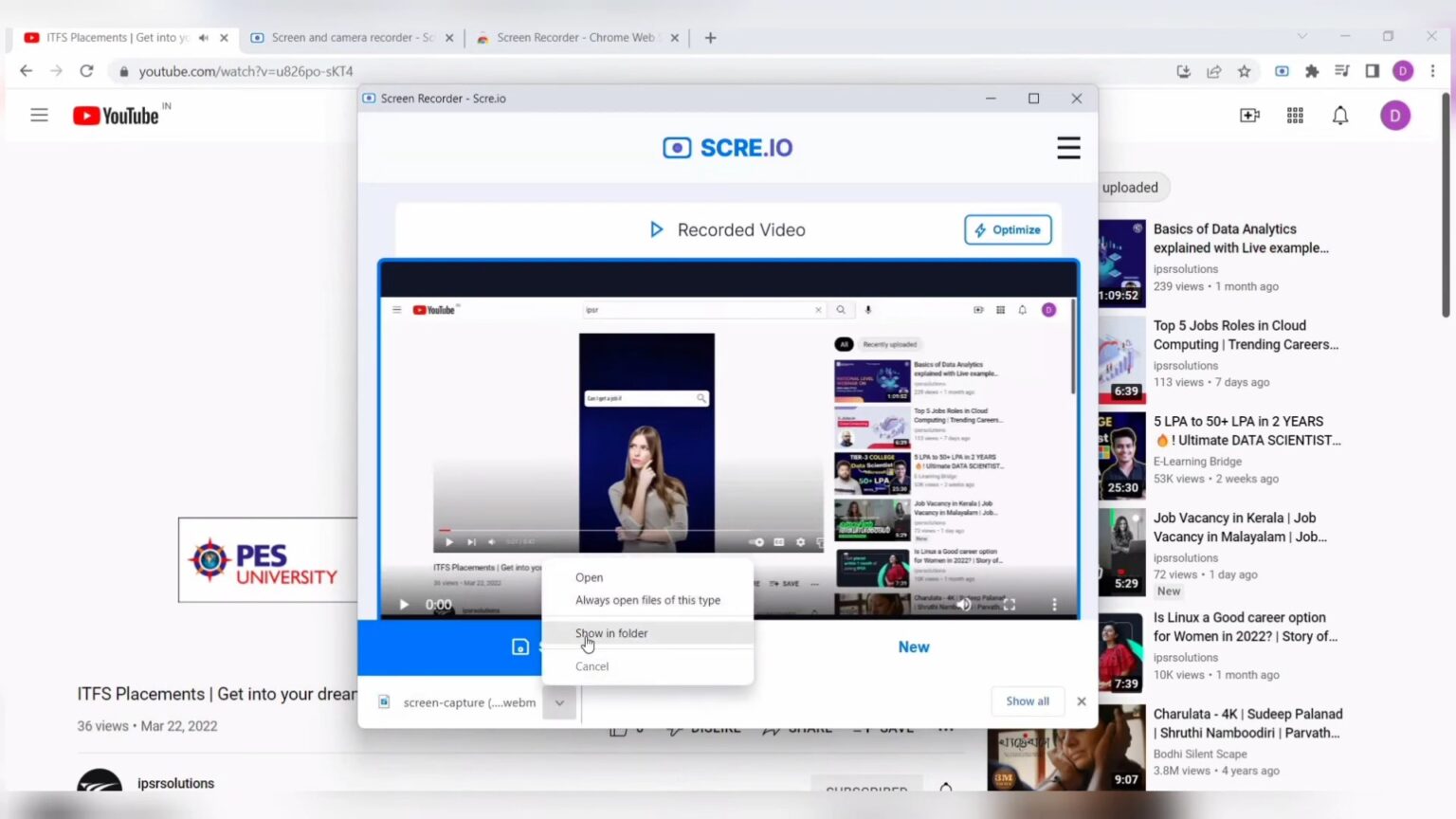
Task: Click Show all downloads button
Action: coord(1028,701)
